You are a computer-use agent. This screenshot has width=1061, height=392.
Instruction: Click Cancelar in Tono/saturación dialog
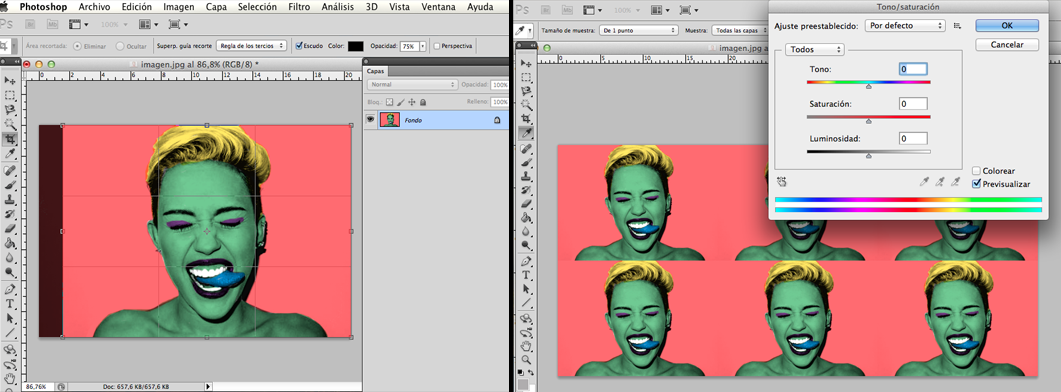pyautogui.click(x=1007, y=45)
